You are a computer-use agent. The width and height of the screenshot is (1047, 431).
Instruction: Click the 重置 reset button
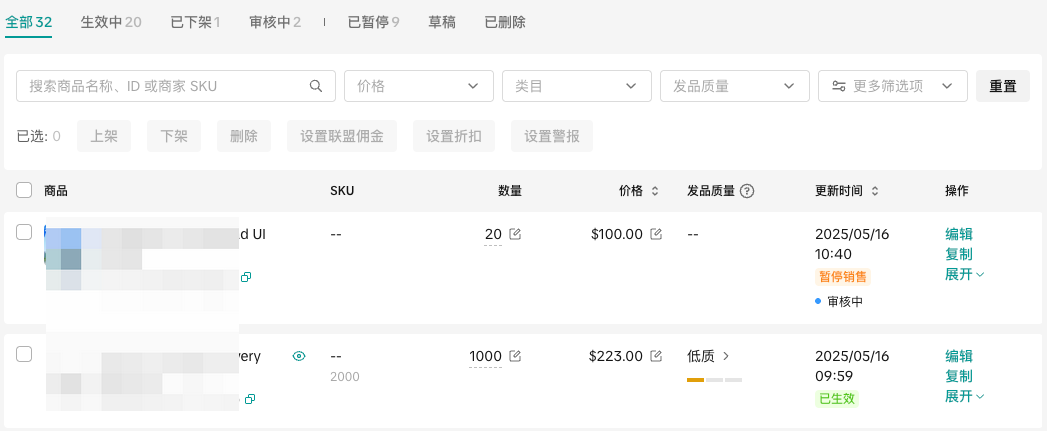tap(1002, 86)
